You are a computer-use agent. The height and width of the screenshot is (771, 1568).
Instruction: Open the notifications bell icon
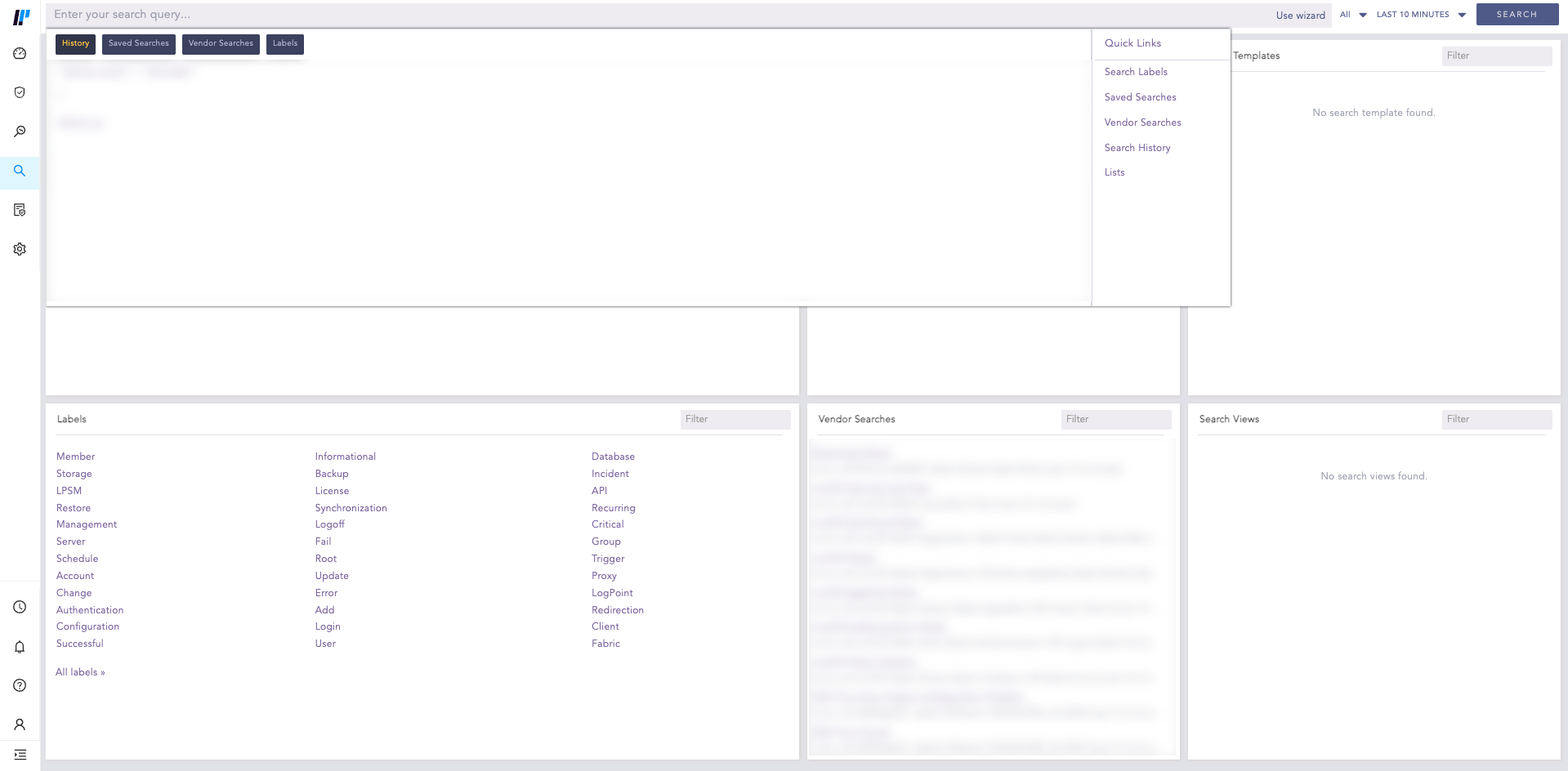coord(19,646)
